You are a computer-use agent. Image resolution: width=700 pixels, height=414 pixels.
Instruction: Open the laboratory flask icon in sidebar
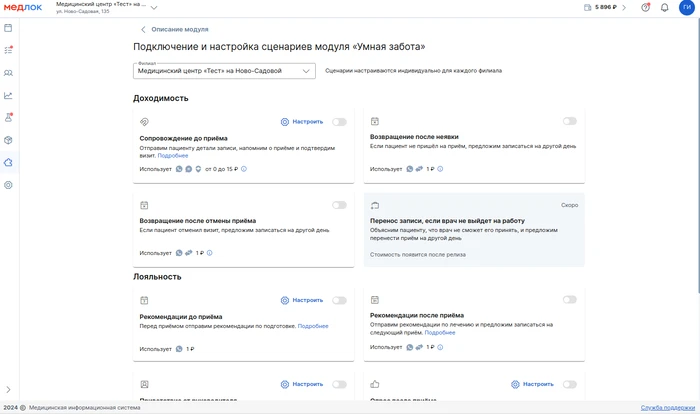pyautogui.click(x=8, y=117)
